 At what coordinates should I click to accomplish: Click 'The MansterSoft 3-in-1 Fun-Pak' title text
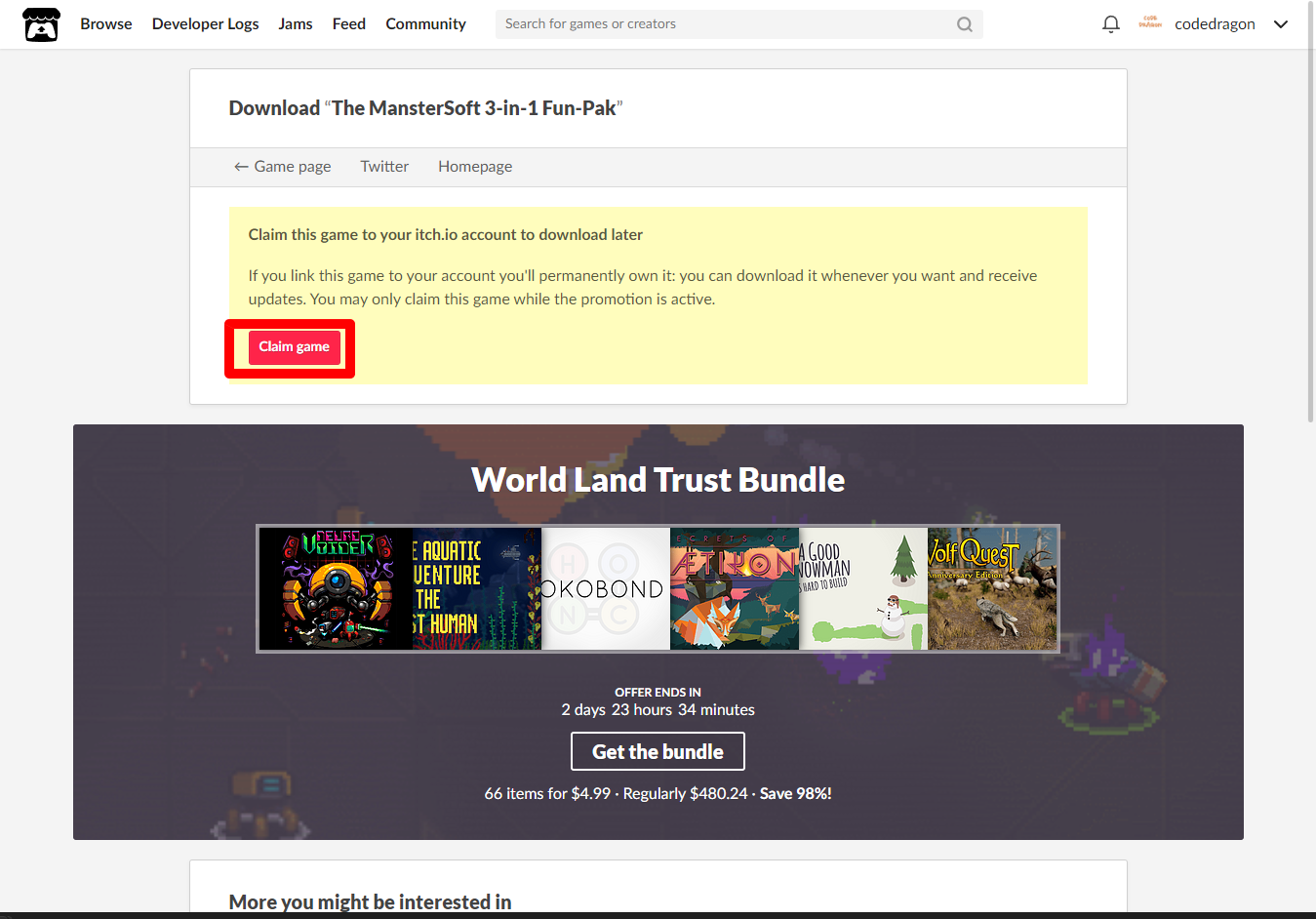(x=474, y=108)
